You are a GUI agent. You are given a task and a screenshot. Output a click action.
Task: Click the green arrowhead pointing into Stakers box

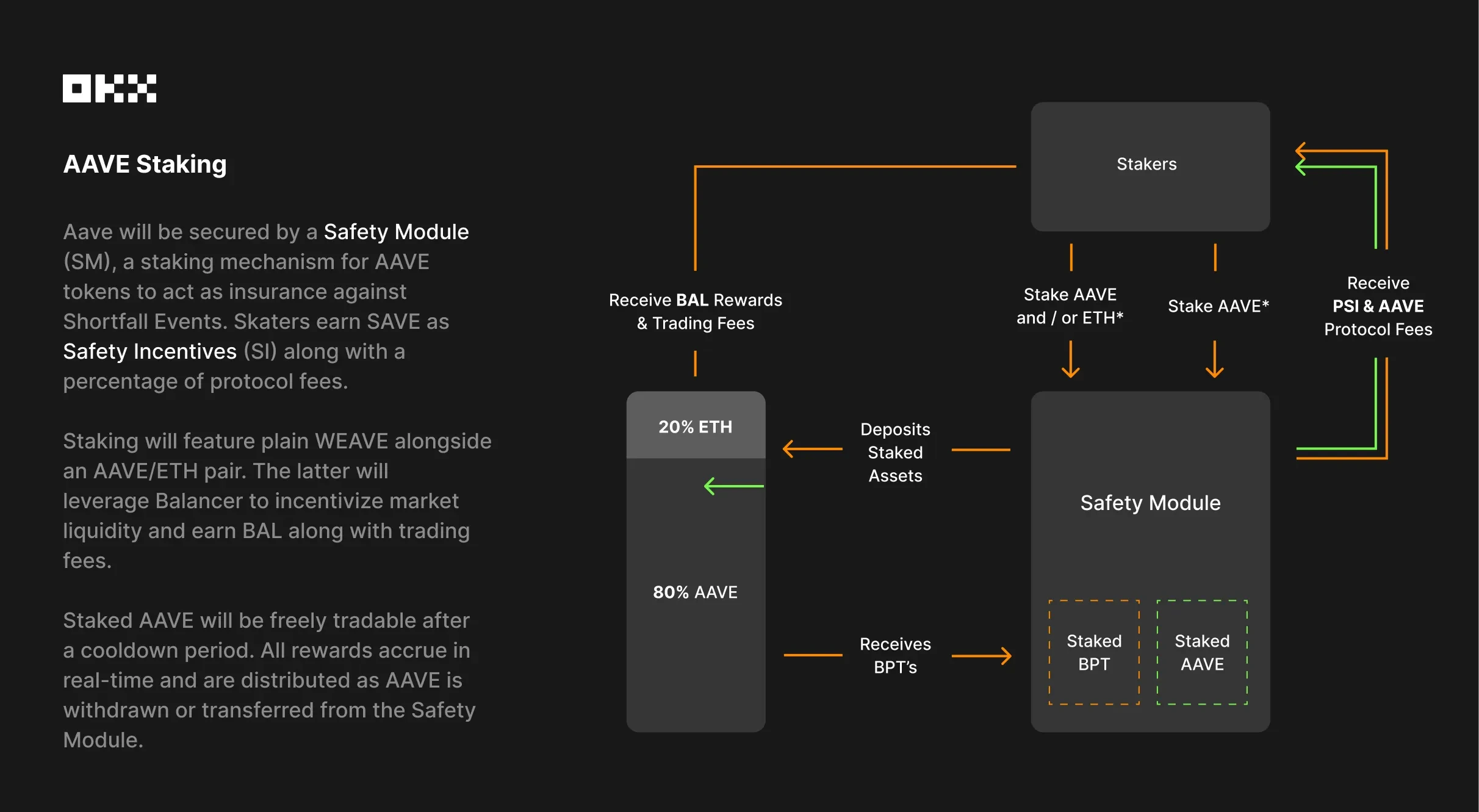click(1300, 167)
